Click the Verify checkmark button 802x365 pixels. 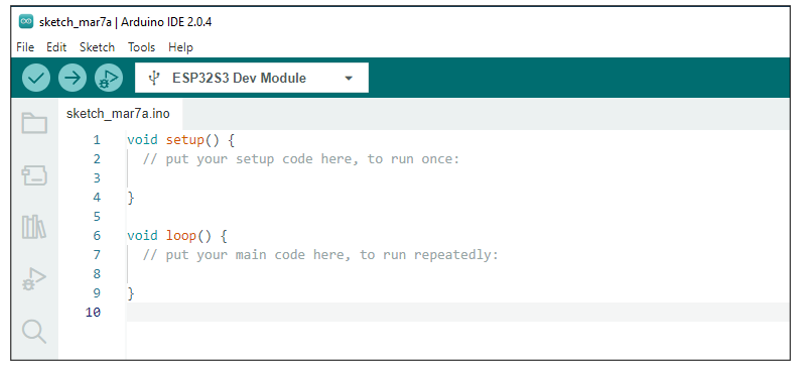pyautogui.click(x=36, y=78)
